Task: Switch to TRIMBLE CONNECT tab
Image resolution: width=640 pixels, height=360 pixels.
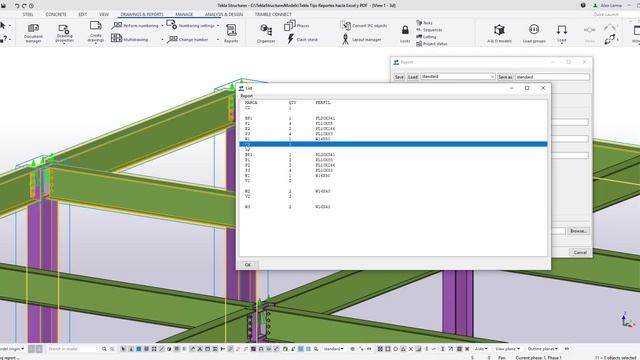Action: pos(273,14)
